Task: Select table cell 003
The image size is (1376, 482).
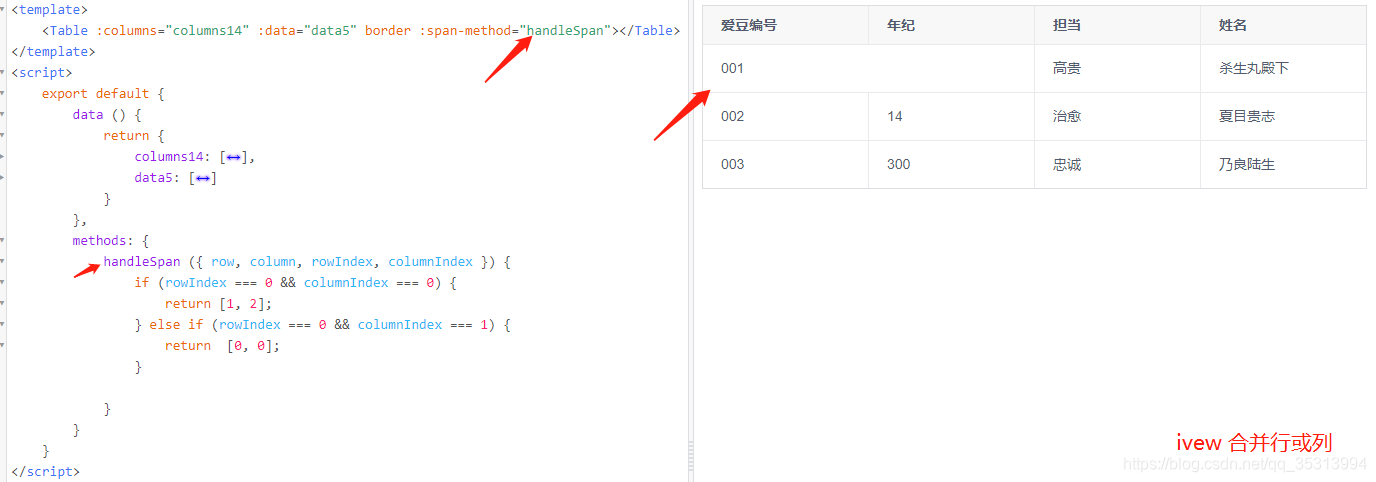Action: [x=785, y=164]
